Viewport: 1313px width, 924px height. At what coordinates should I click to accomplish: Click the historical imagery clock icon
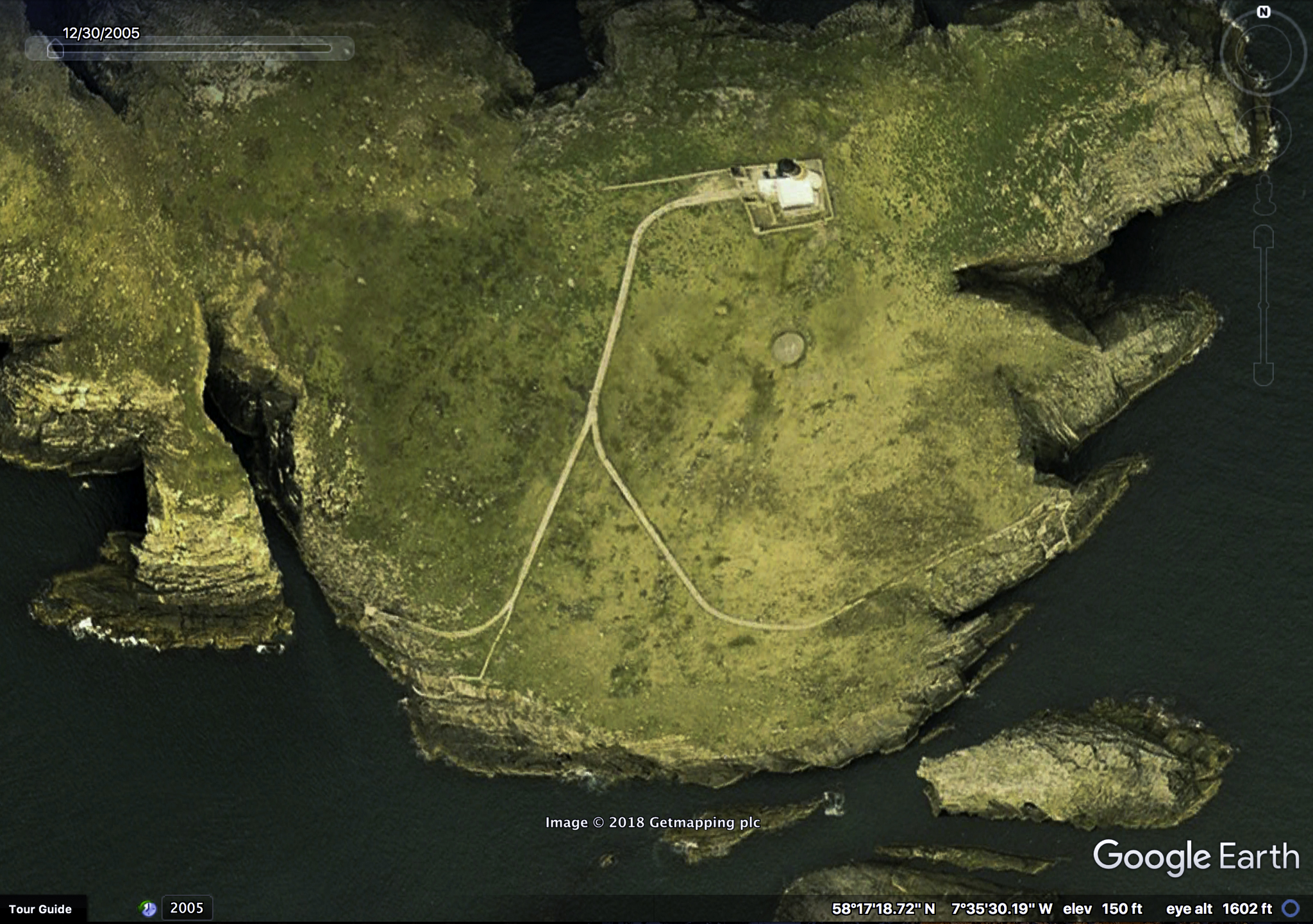[149, 909]
